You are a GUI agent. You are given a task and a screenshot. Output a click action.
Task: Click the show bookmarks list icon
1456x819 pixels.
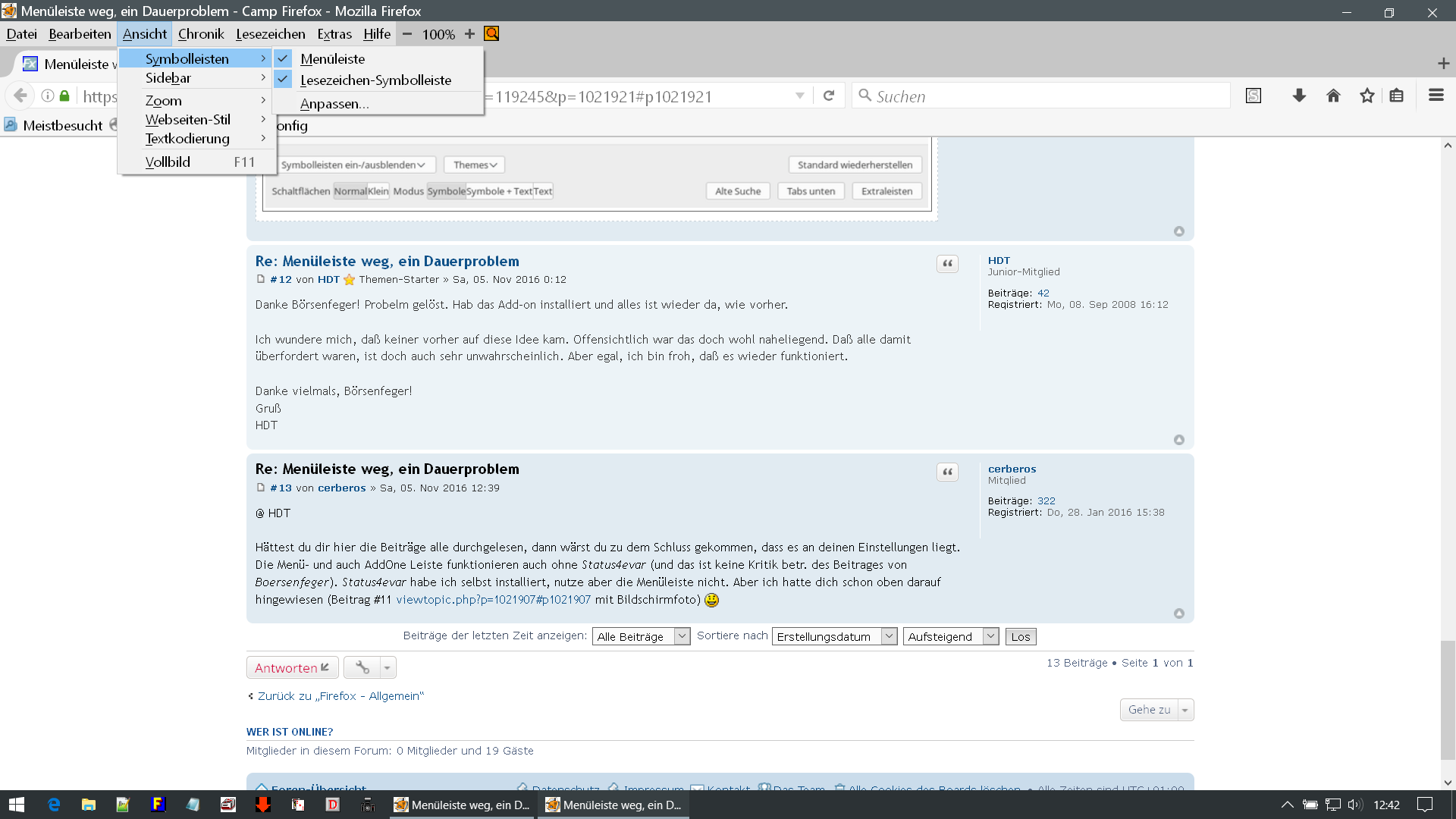(x=1397, y=96)
